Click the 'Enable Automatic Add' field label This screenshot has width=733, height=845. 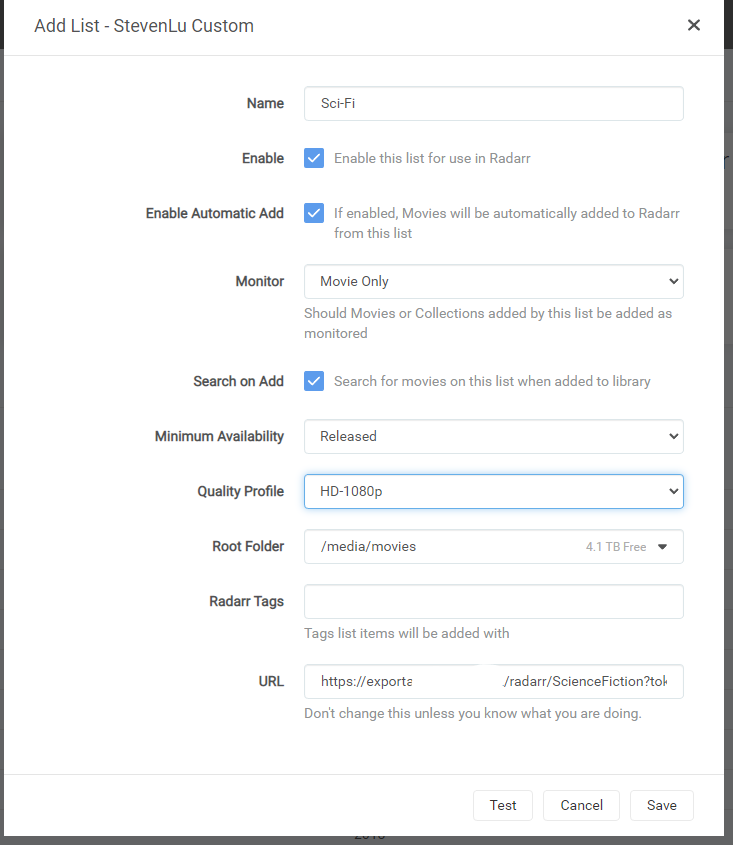click(x=214, y=213)
